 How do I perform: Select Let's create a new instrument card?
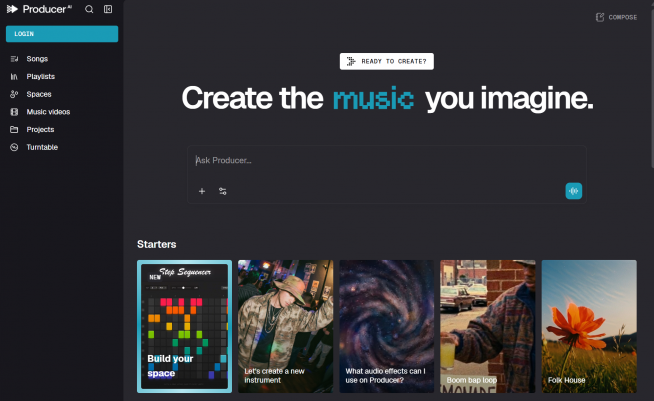coord(285,326)
